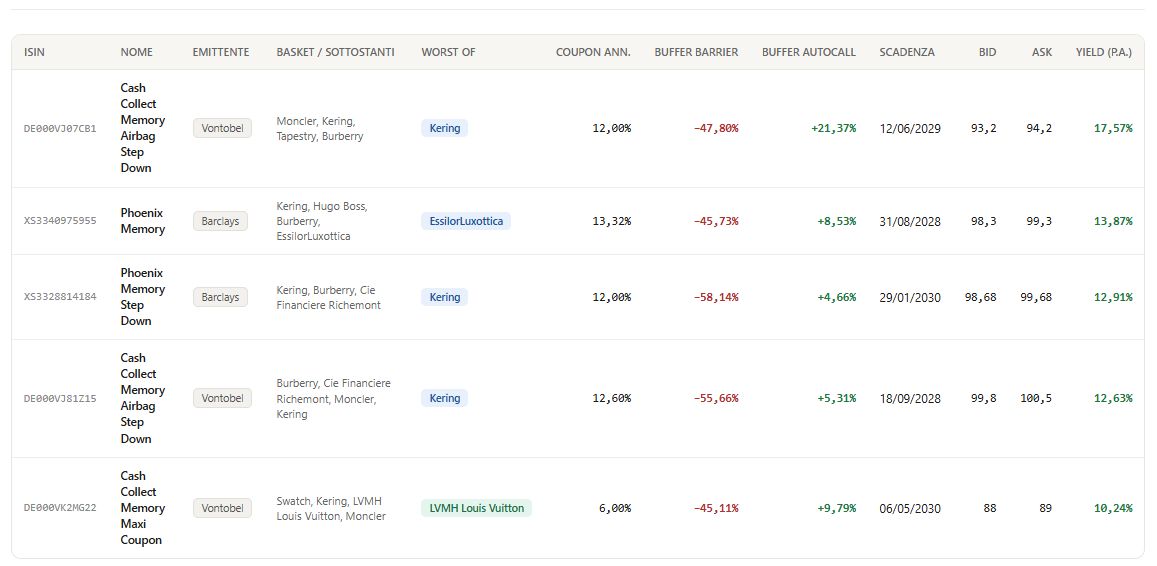Click buffer autocall value +4,66%
The image size is (1157, 566).
click(837, 297)
